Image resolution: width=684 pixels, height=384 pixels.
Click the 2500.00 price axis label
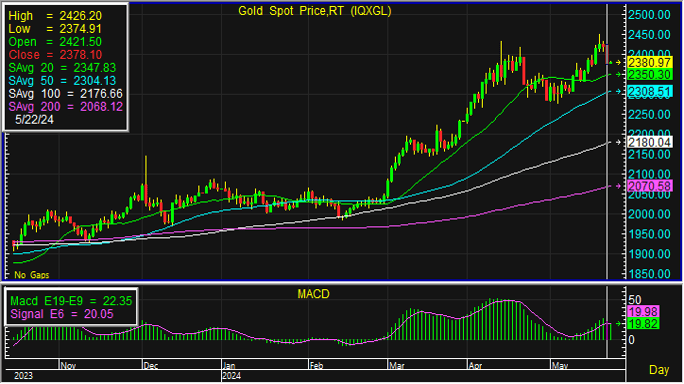[x=649, y=15]
